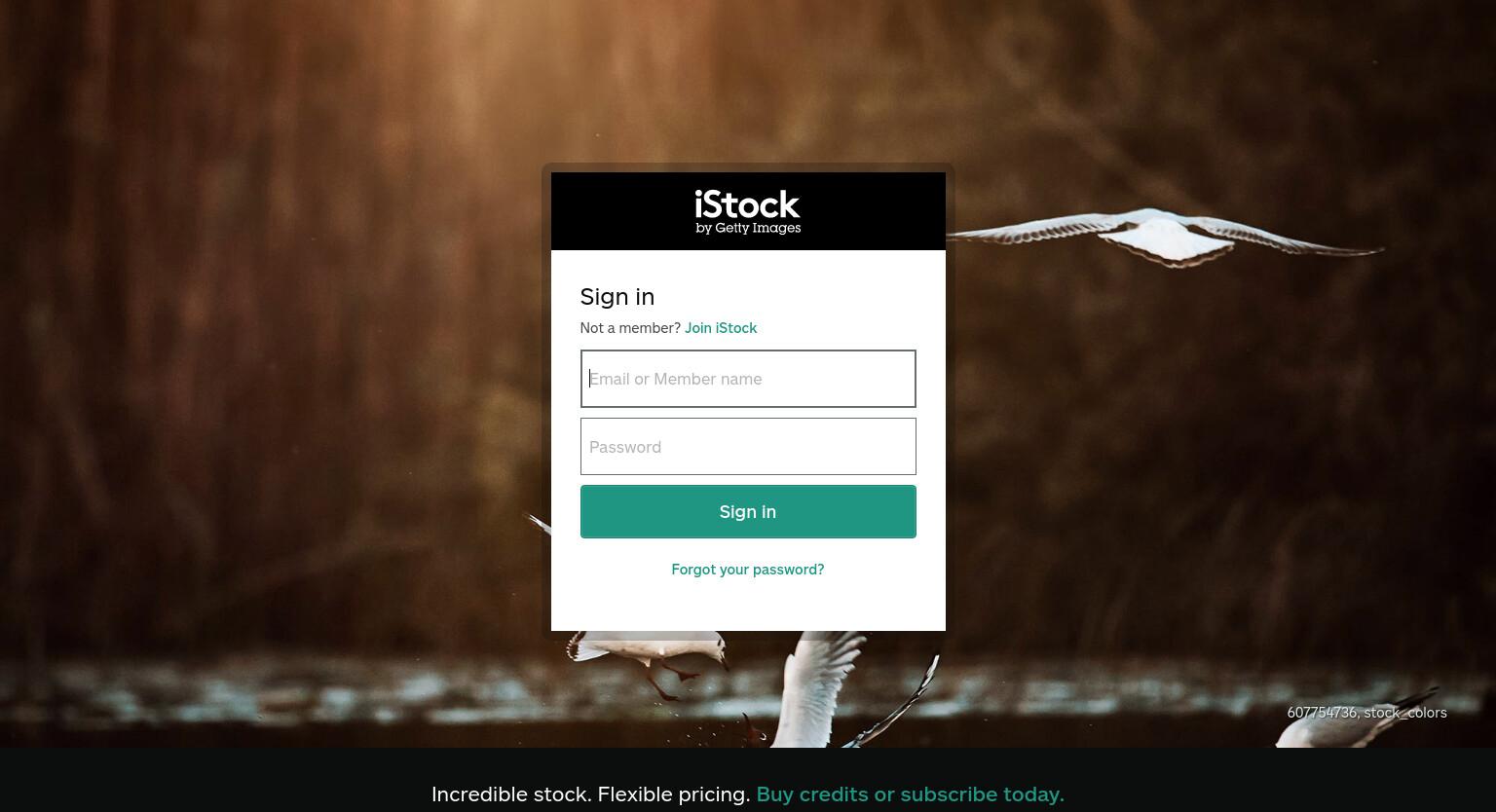Screen dimensions: 1496x812
Task: Focus the Email or Member name field
Action: click(748, 379)
